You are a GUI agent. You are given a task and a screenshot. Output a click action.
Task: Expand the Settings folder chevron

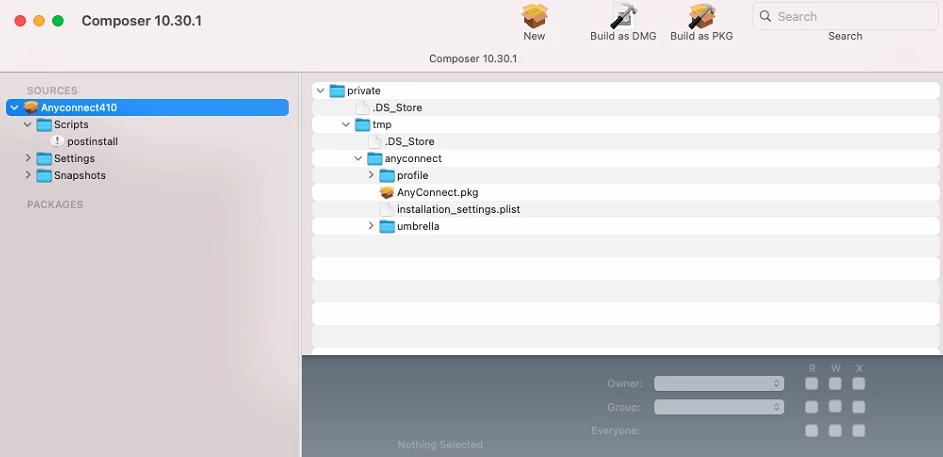click(28, 158)
